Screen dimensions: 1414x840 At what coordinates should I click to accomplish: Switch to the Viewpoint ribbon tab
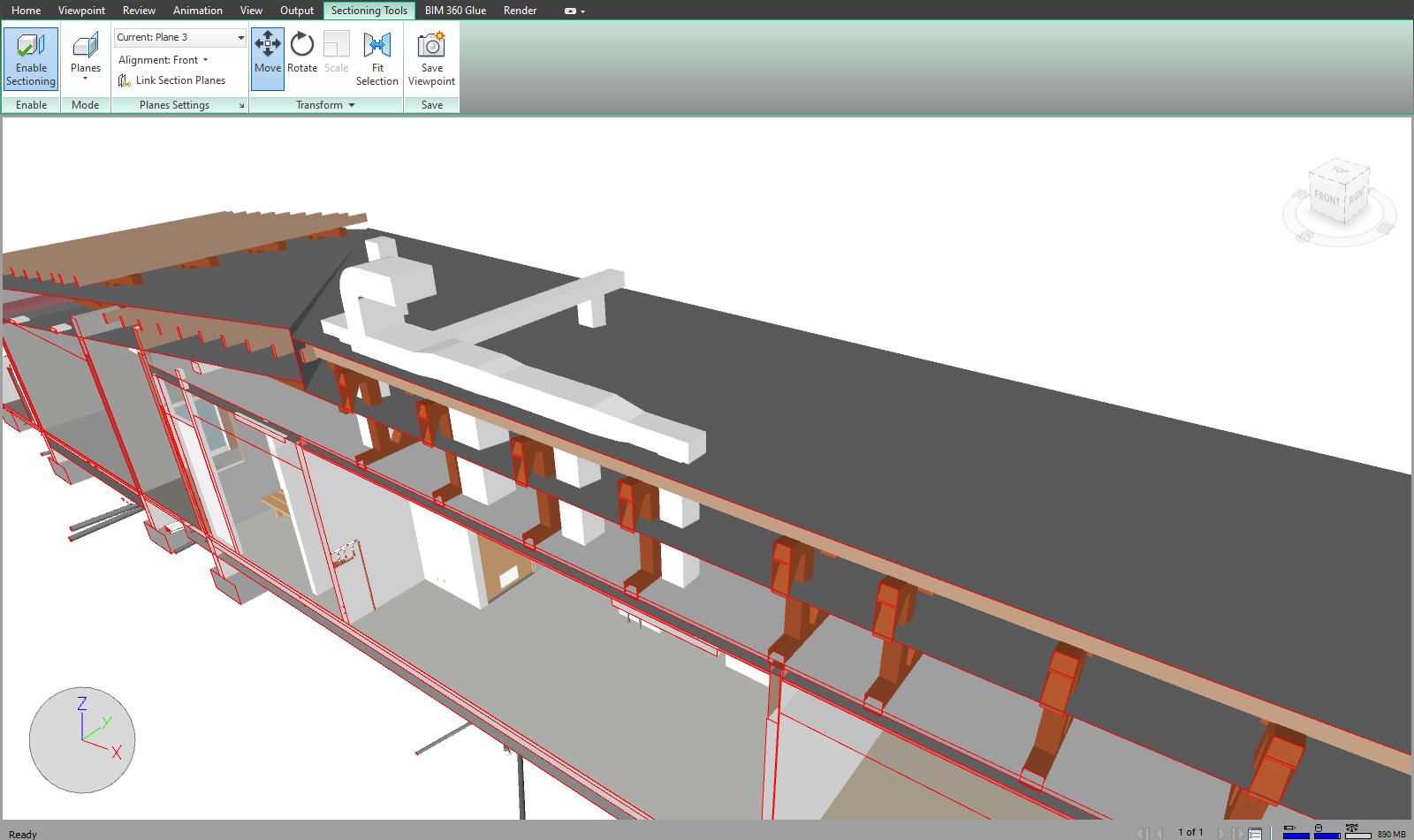click(81, 11)
